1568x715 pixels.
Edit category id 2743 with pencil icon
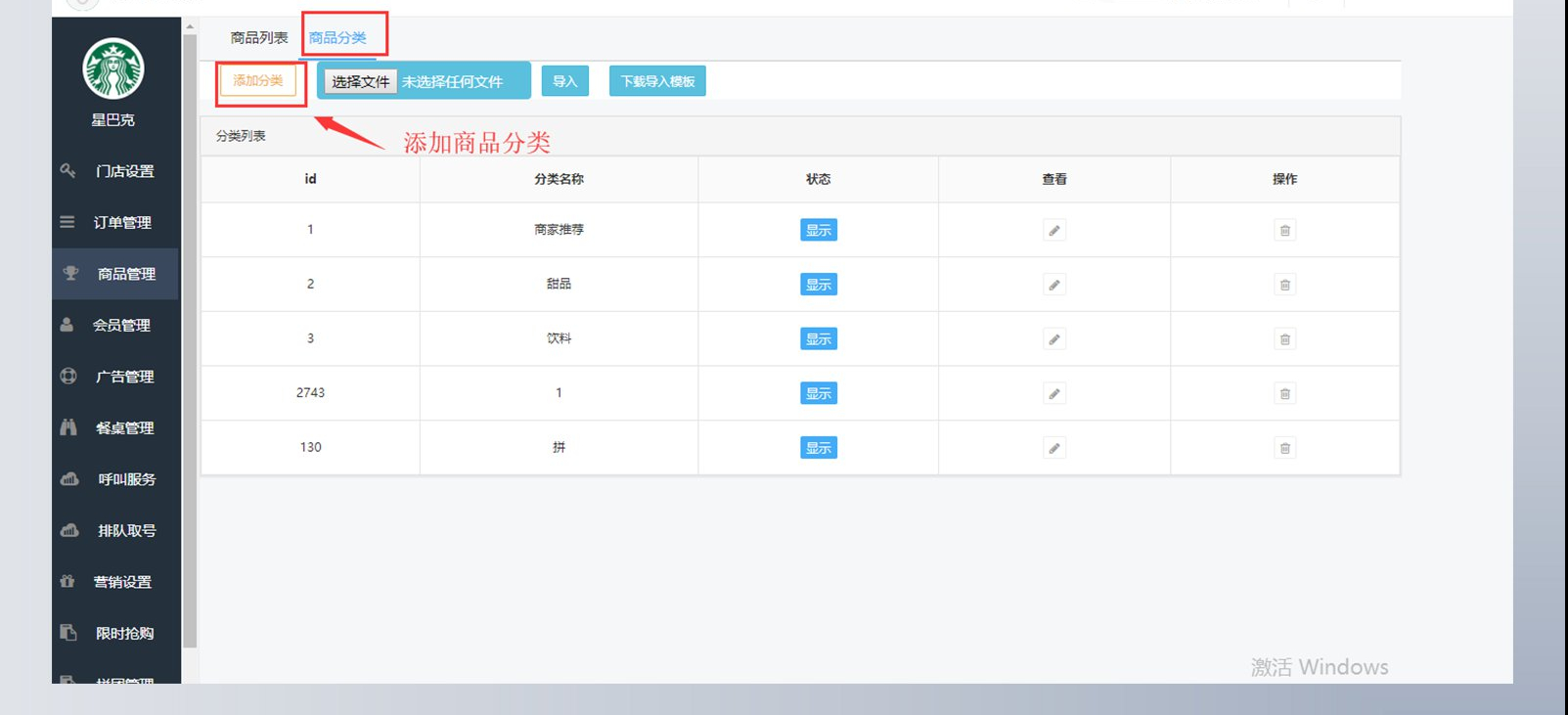1054,394
